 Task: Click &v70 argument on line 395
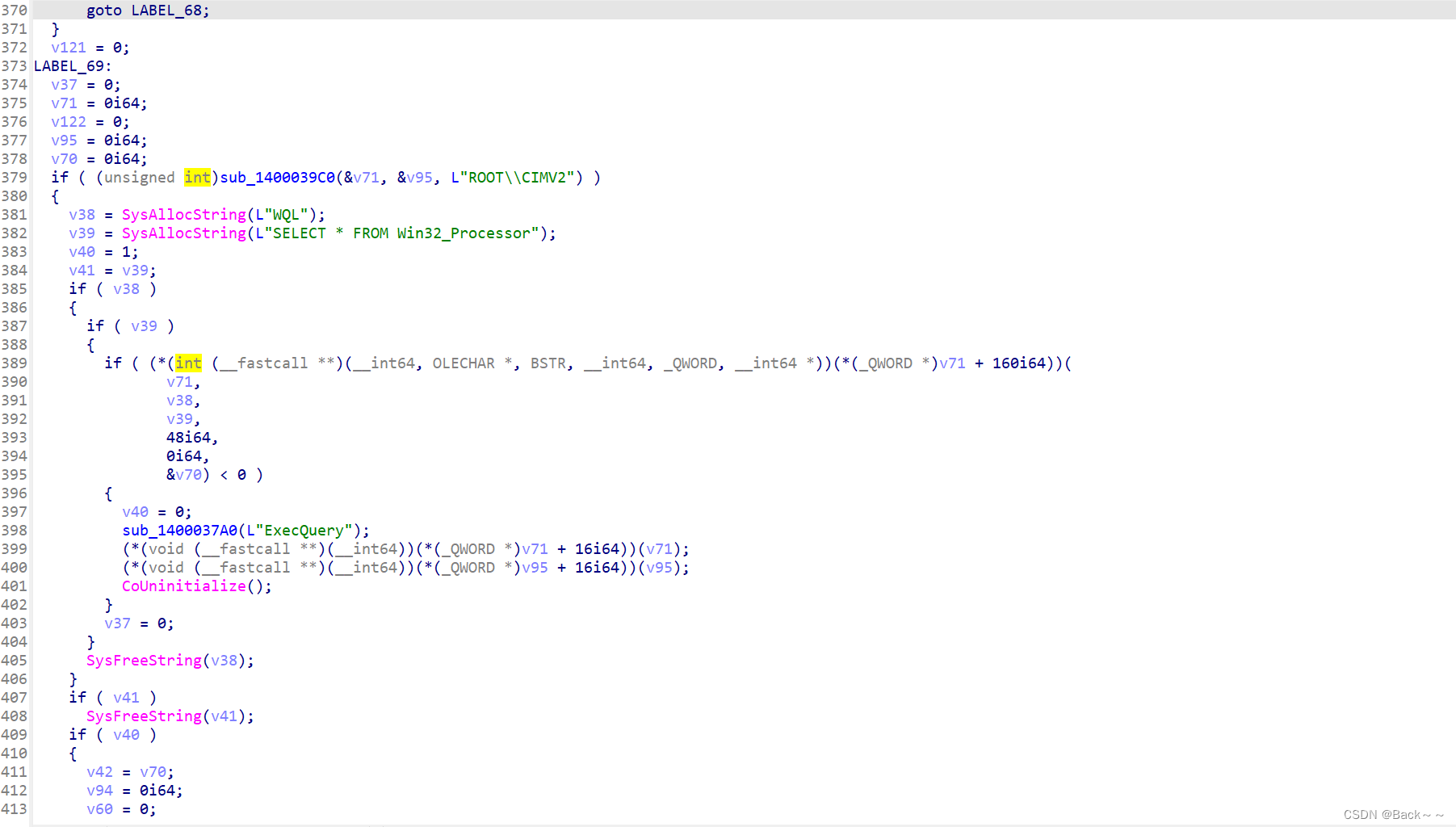coord(184,475)
